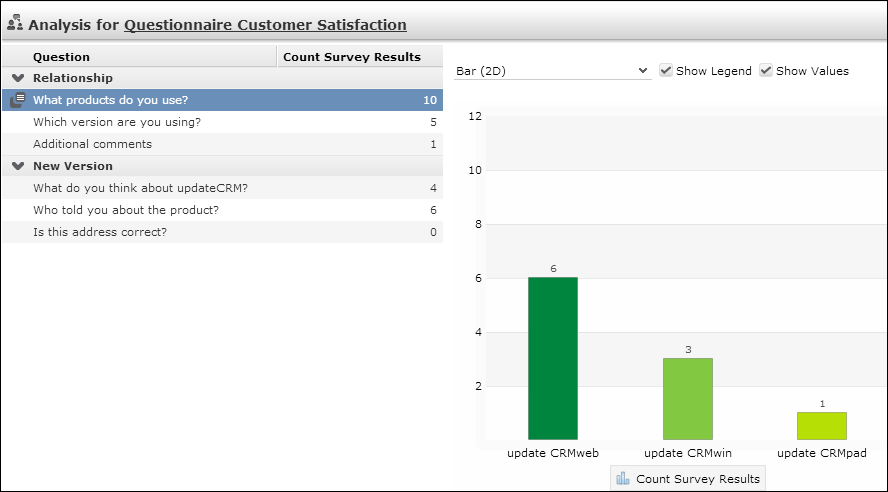Open the Questionnaire Customer Satisfaction link
Image resolution: width=888 pixels, height=492 pixels.
[x=265, y=25]
